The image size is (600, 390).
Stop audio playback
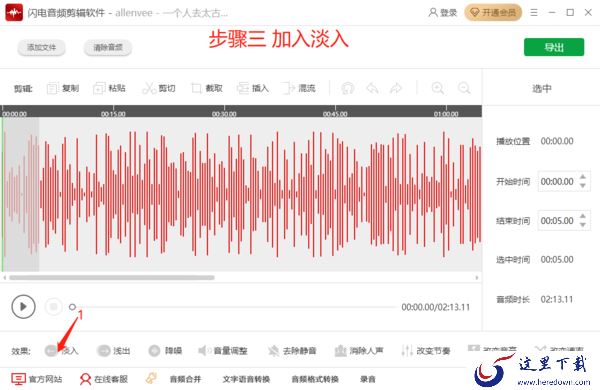pyautogui.click(x=54, y=307)
